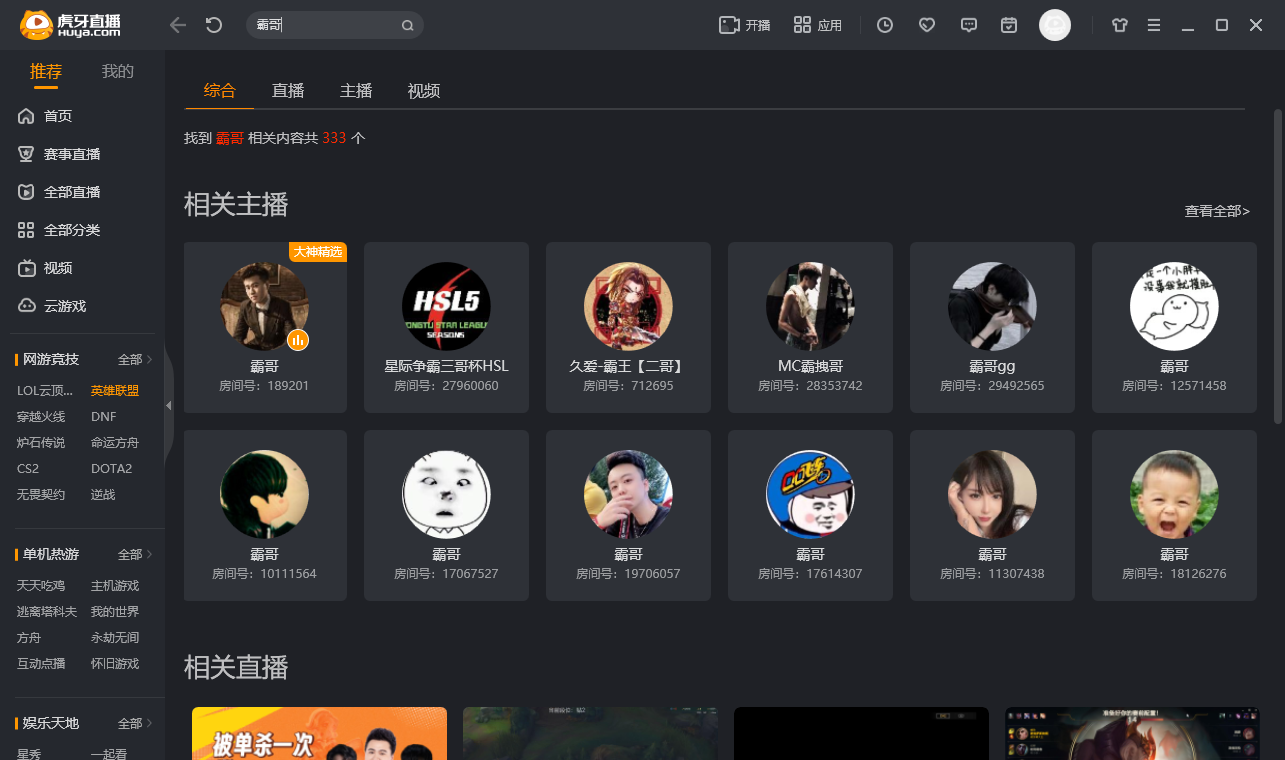The image size is (1285, 760).
Task: Reload the page with the refresh icon
Action: coord(213,25)
